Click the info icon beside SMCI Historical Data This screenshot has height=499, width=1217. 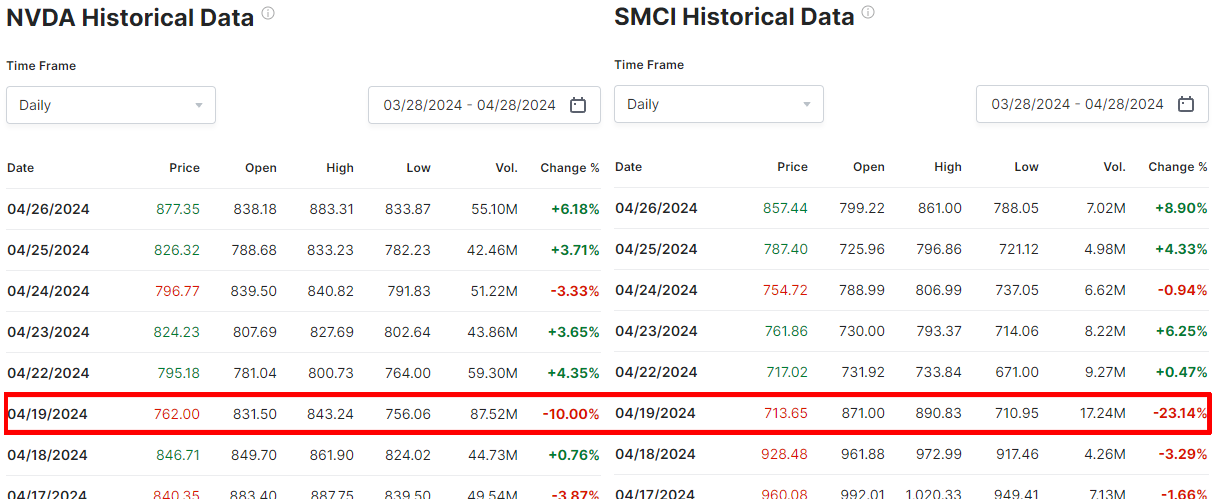(x=868, y=13)
